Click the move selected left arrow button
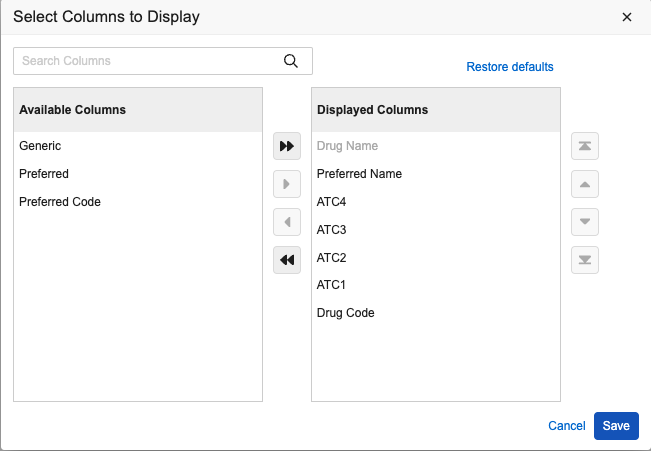This screenshot has height=451, width=651. [x=287, y=222]
